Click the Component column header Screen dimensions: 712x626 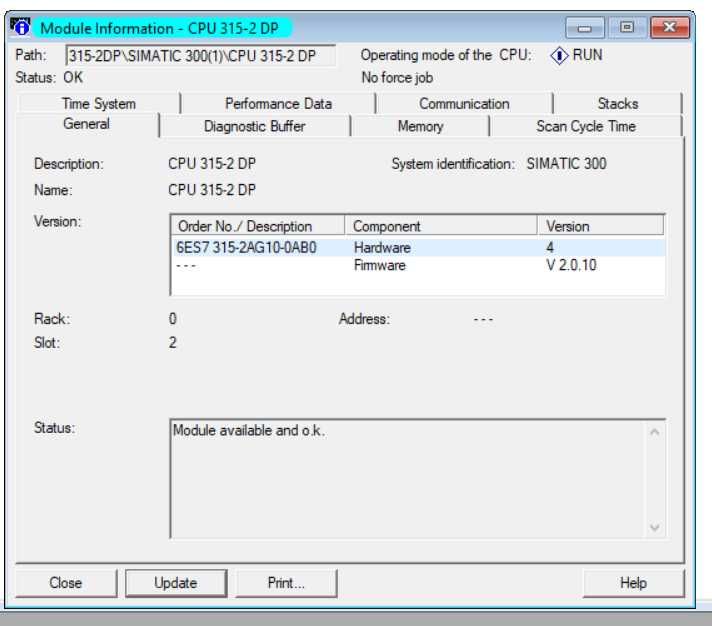tap(441, 226)
